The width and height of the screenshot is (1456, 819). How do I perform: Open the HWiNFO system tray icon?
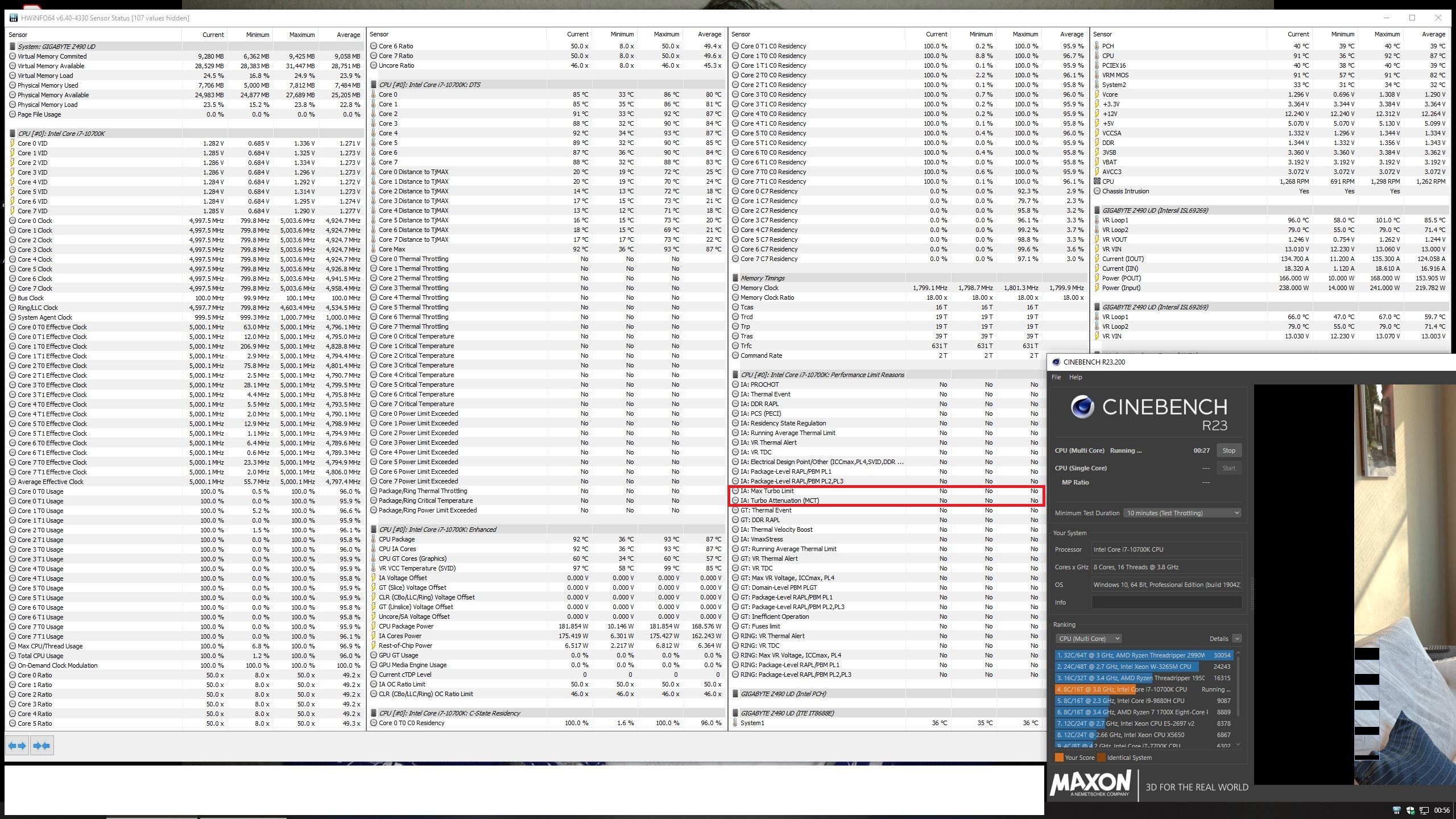pyautogui.click(x=1396, y=810)
